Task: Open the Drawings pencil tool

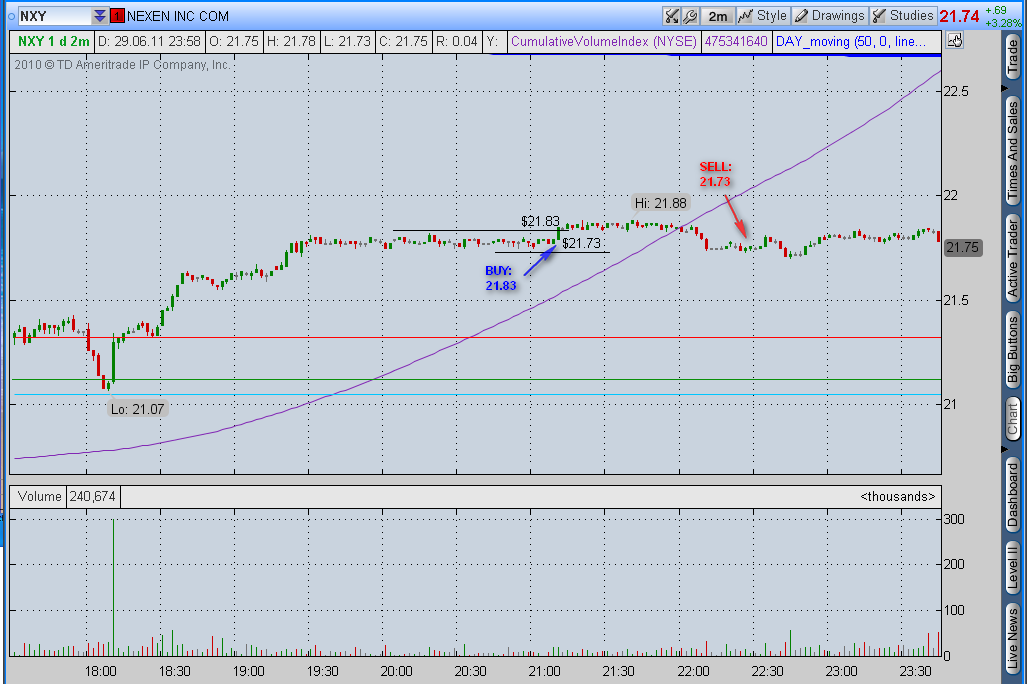Action: click(829, 16)
